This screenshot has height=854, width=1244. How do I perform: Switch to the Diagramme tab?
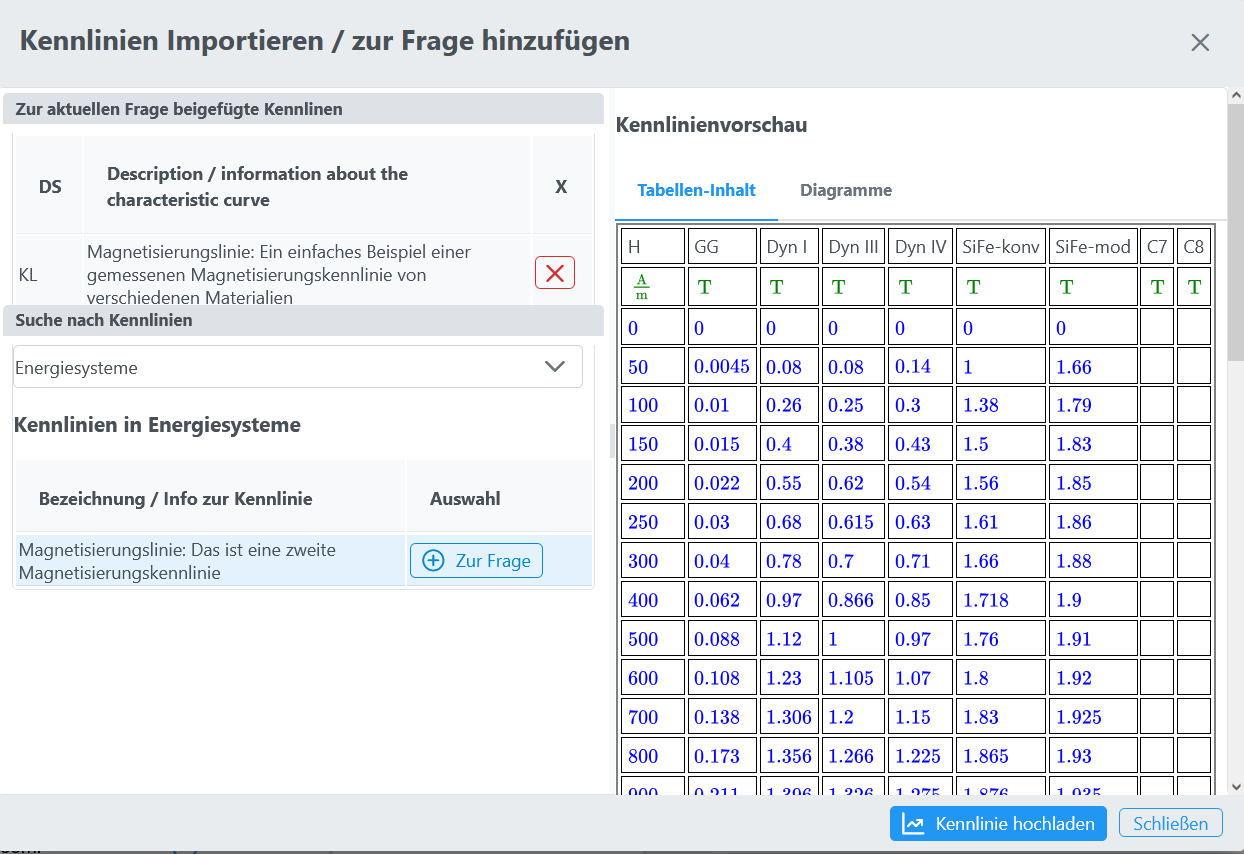pyautogui.click(x=845, y=190)
